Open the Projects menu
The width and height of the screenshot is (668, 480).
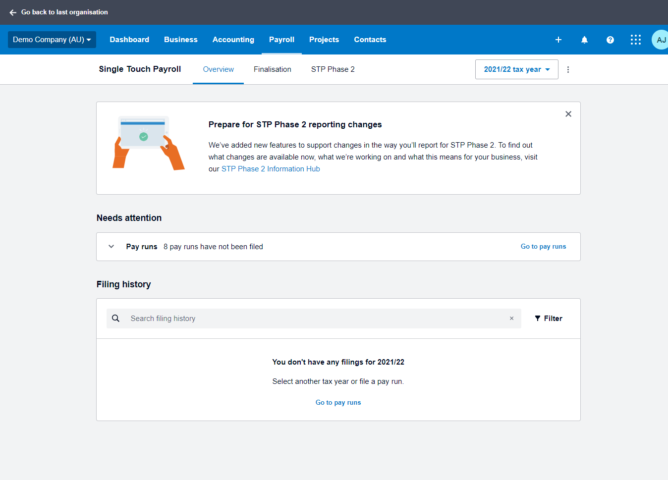point(324,40)
